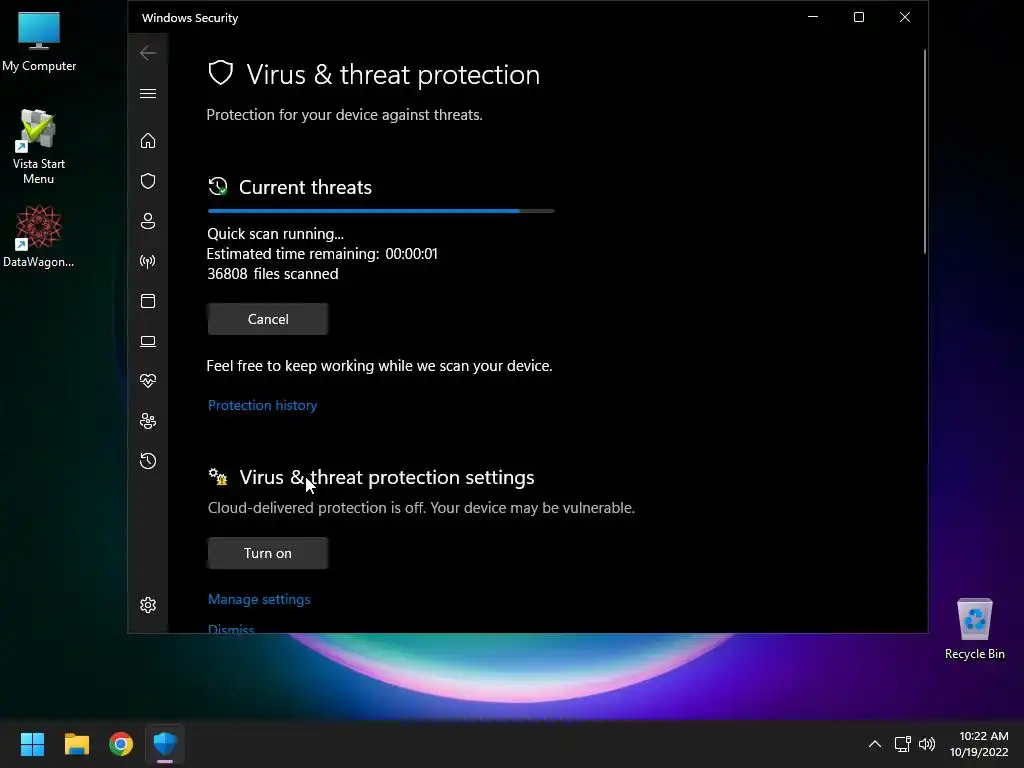Open Device performance & health heart icon
The image size is (1024, 768).
coord(148,381)
